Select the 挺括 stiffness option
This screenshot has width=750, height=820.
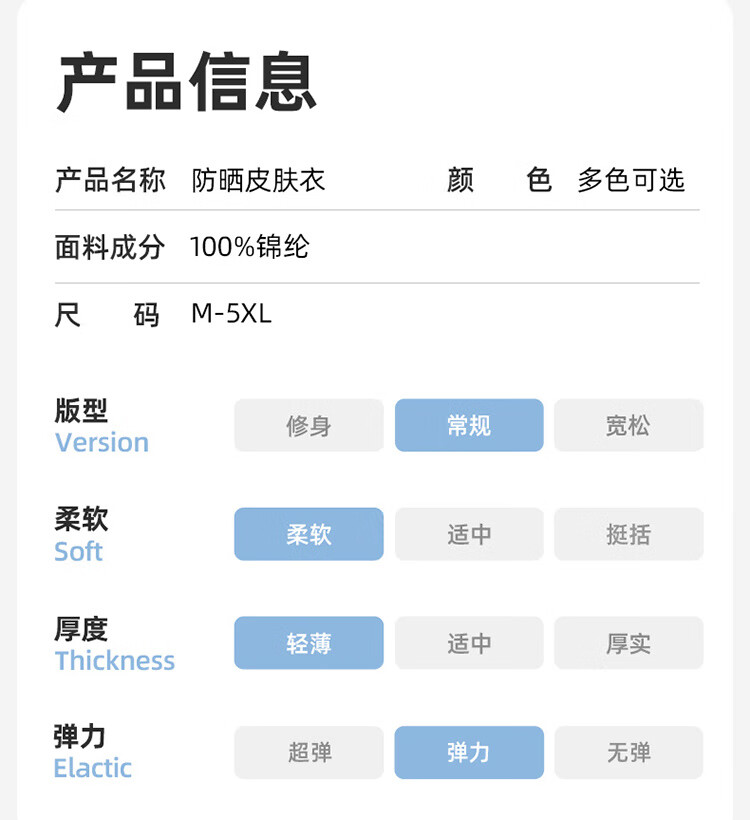pos(628,534)
